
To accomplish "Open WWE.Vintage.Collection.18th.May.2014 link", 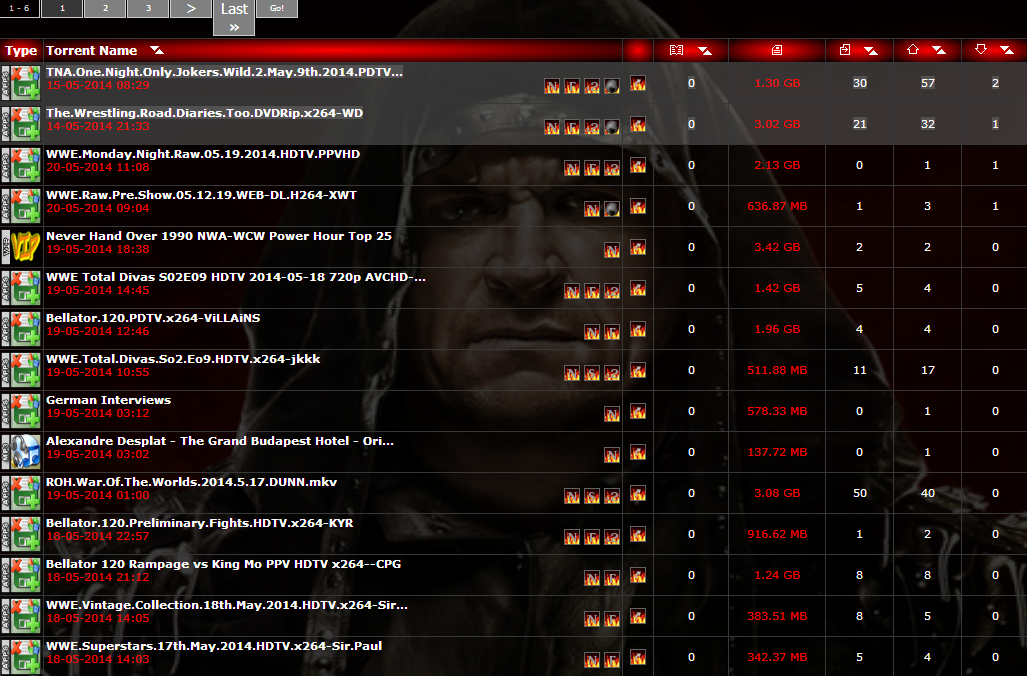I will point(227,605).
